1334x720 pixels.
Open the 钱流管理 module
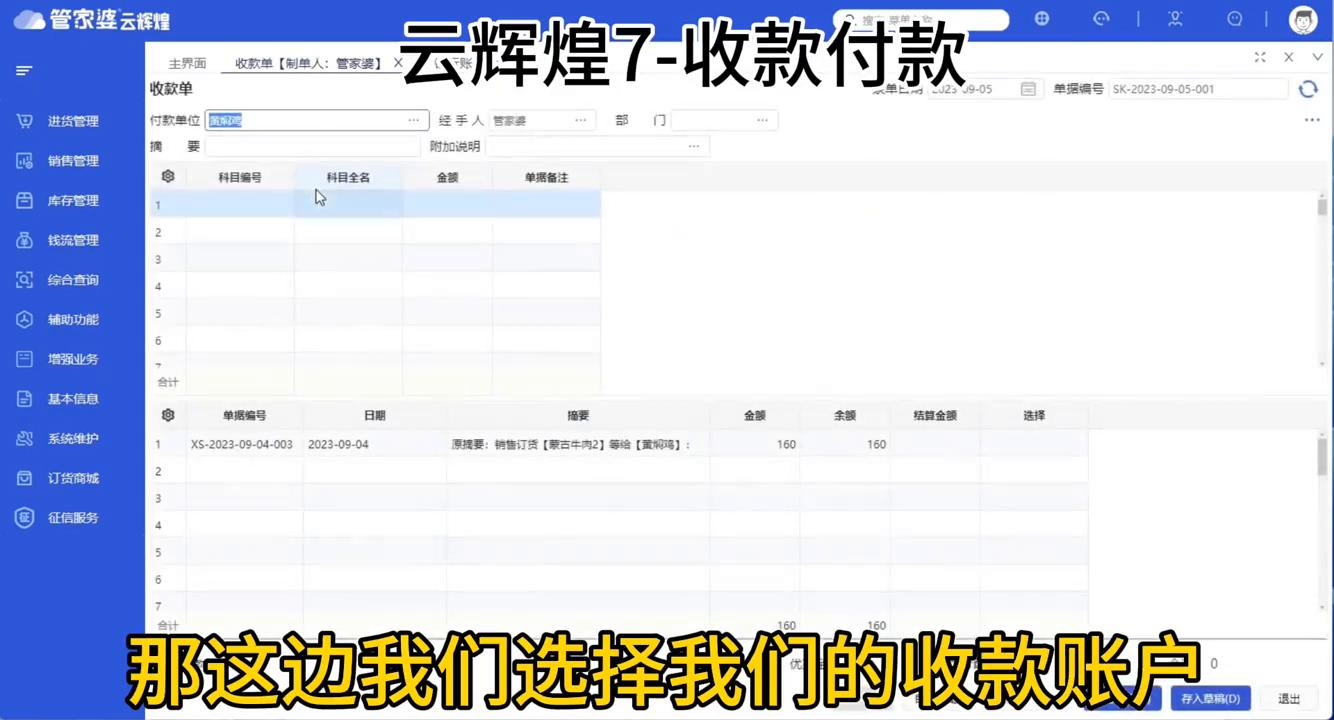71,240
